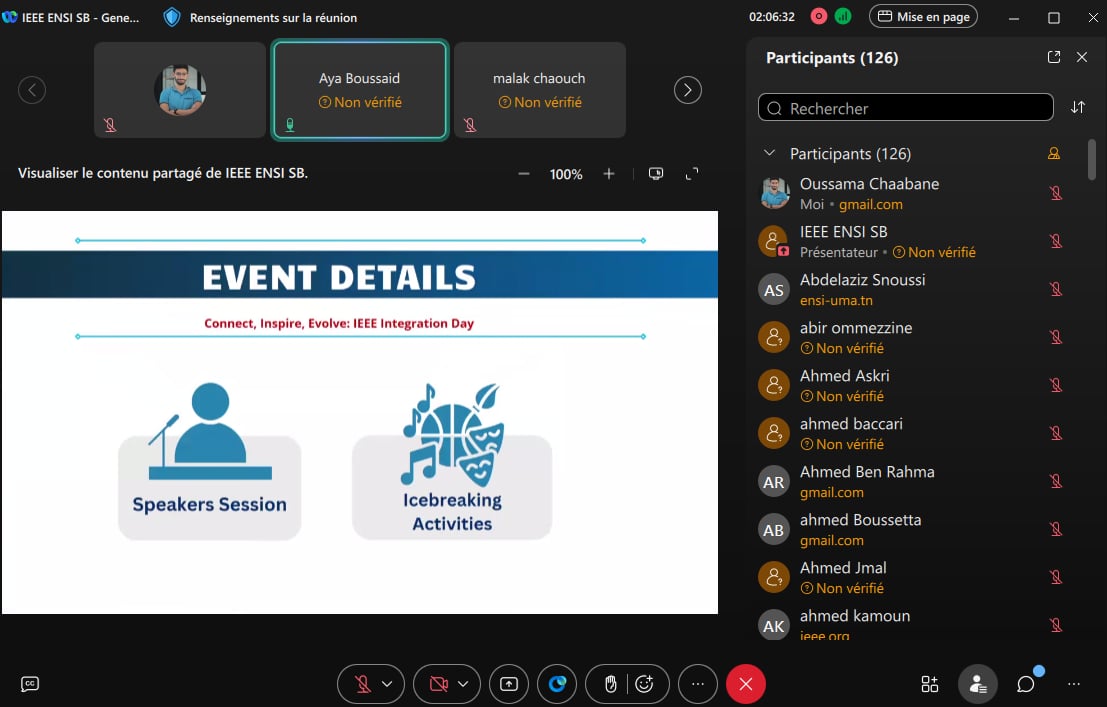
Task: Show next video thumbnails
Action: tap(688, 90)
